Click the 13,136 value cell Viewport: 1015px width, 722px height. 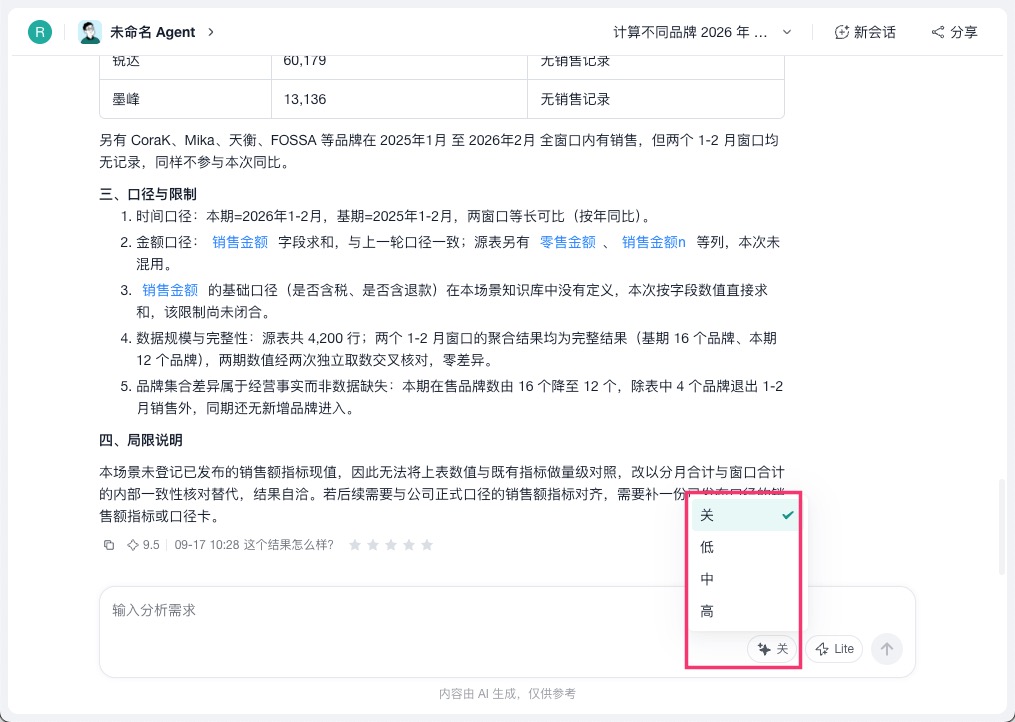[399, 99]
